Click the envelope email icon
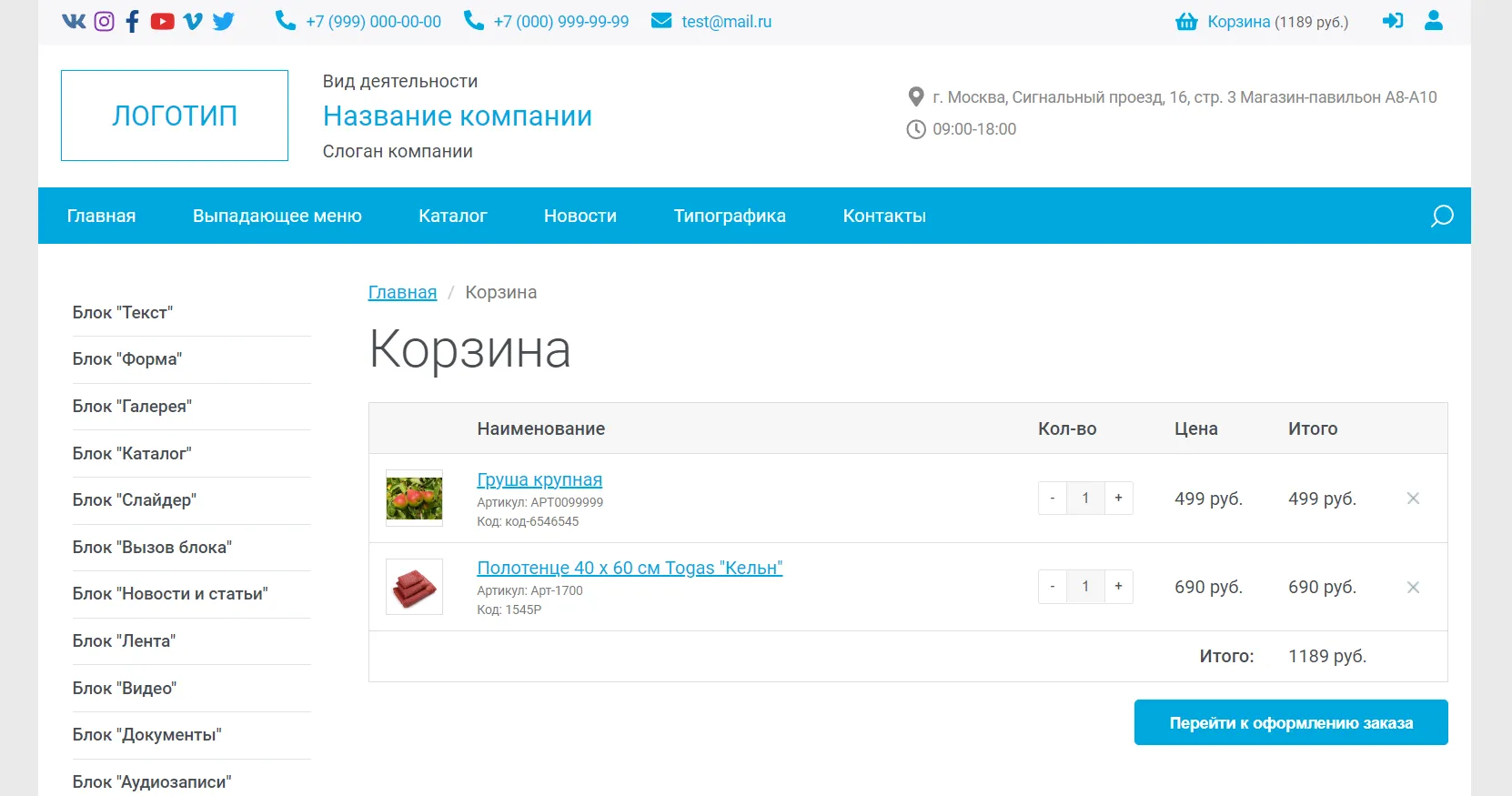The image size is (1512, 796). coord(661,20)
